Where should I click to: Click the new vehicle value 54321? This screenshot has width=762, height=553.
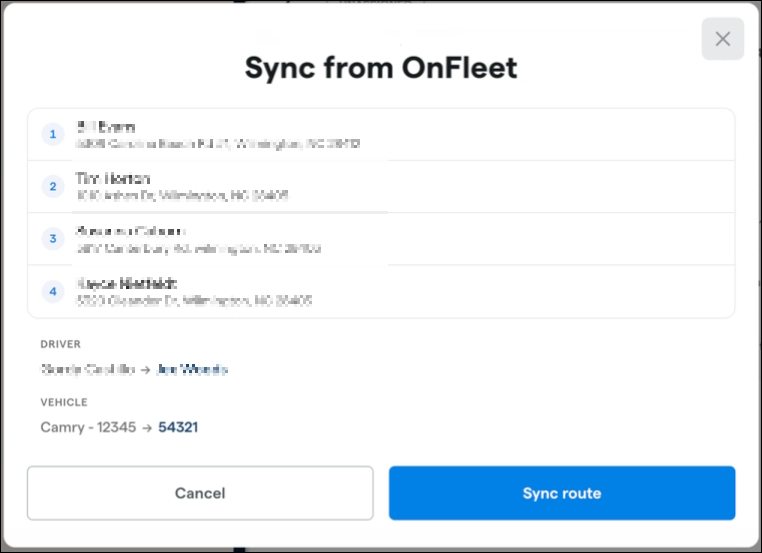click(178, 427)
